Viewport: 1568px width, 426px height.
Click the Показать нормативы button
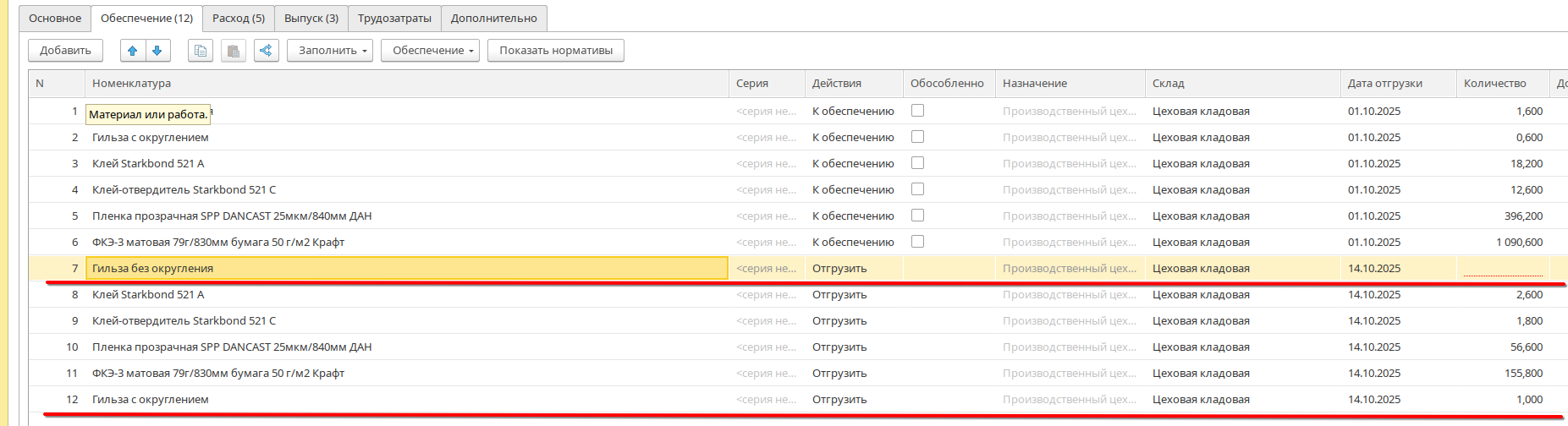point(556,51)
